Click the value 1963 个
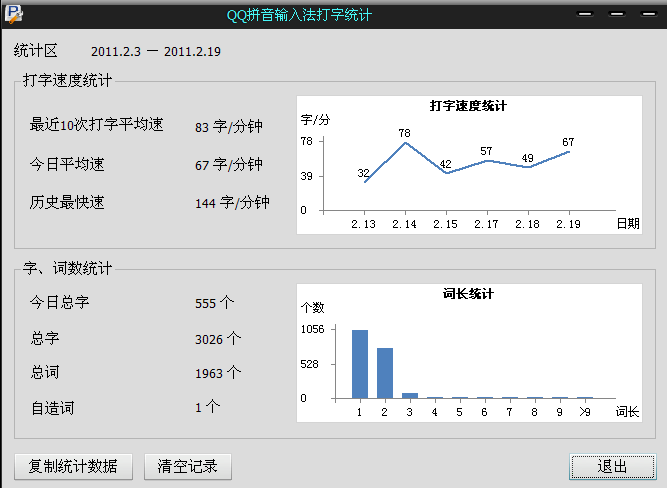 (218, 373)
